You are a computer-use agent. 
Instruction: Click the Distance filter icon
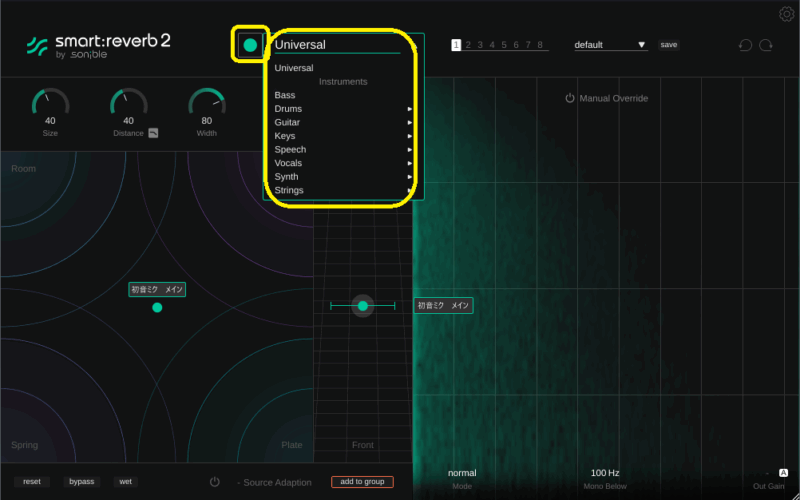[x=154, y=133]
